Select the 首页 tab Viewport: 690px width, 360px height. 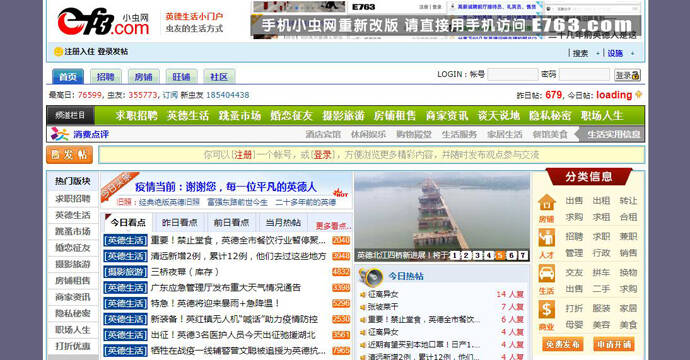coord(68,77)
